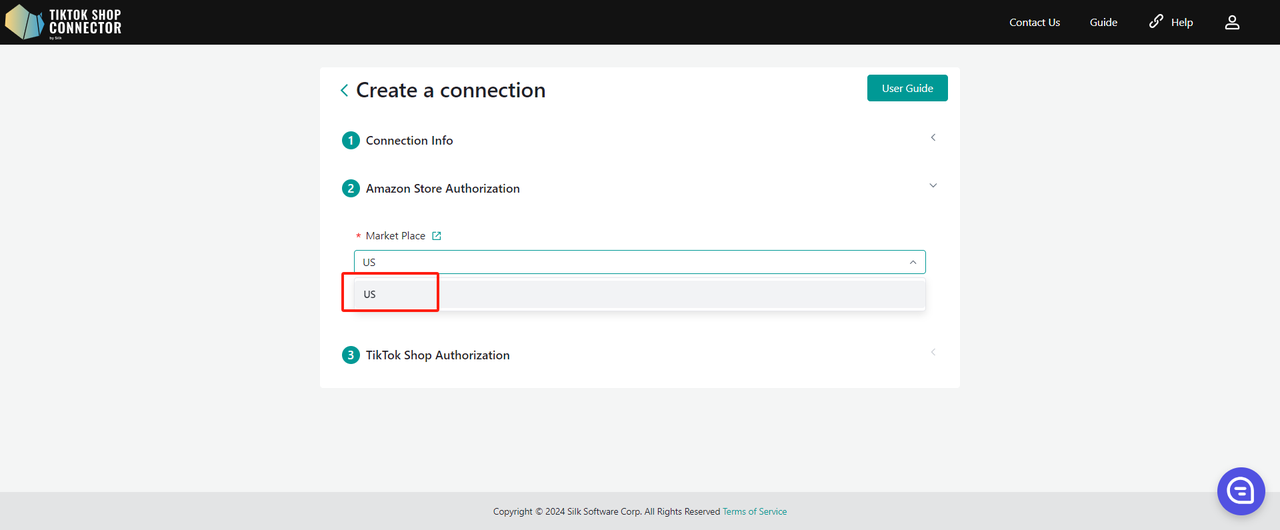Screen dimensions: 1280x530
Task: Close the Market Place dropdown using its caret
Action: (912, 262)
